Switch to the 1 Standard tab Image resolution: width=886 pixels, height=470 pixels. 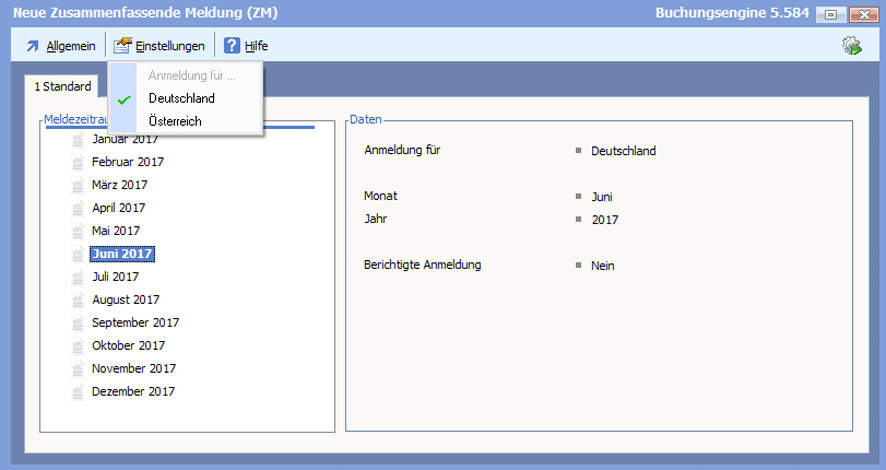(63, 87)
